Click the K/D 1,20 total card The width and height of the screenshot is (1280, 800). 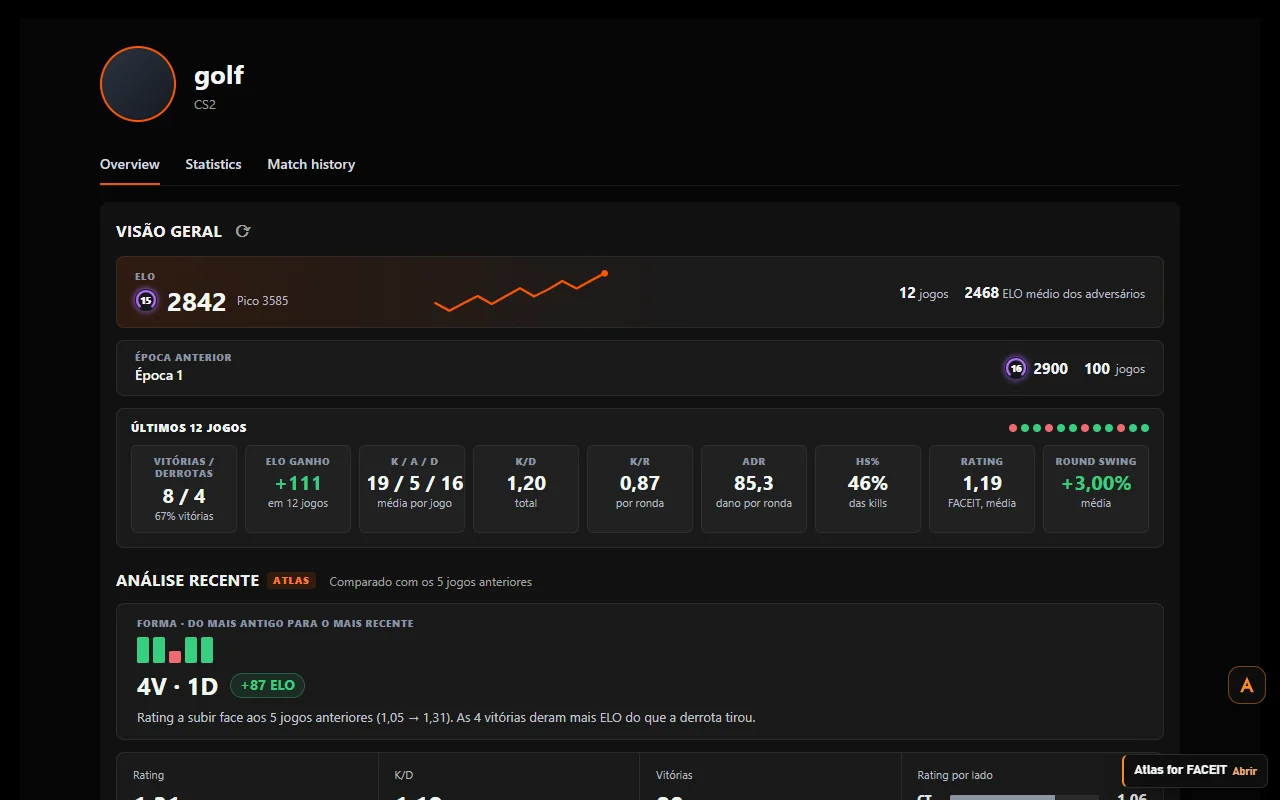(526, 489)
